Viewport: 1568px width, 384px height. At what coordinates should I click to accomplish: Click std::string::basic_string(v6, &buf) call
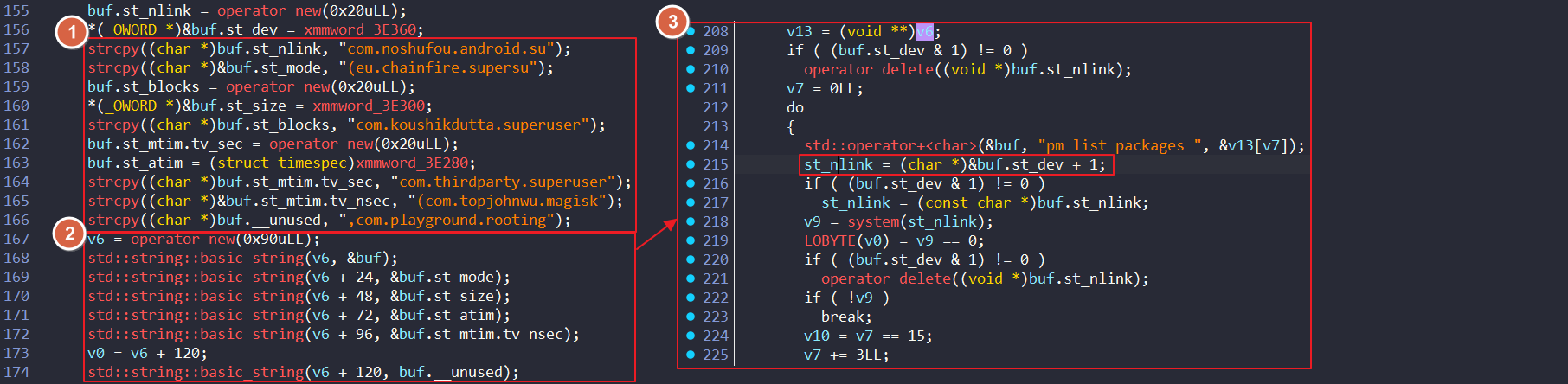[243, 258]
